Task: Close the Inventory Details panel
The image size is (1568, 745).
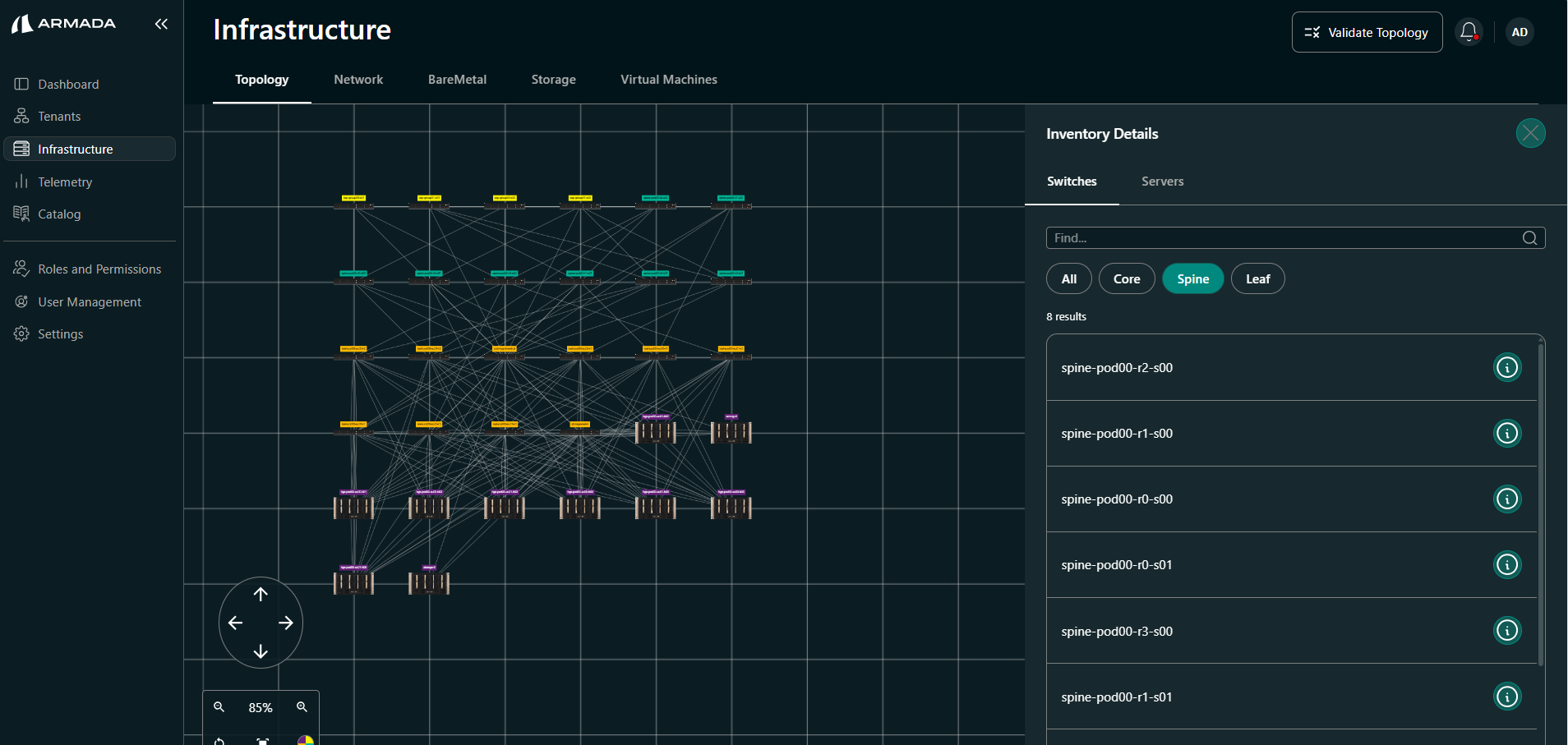Action: (x=1530, y=133)
